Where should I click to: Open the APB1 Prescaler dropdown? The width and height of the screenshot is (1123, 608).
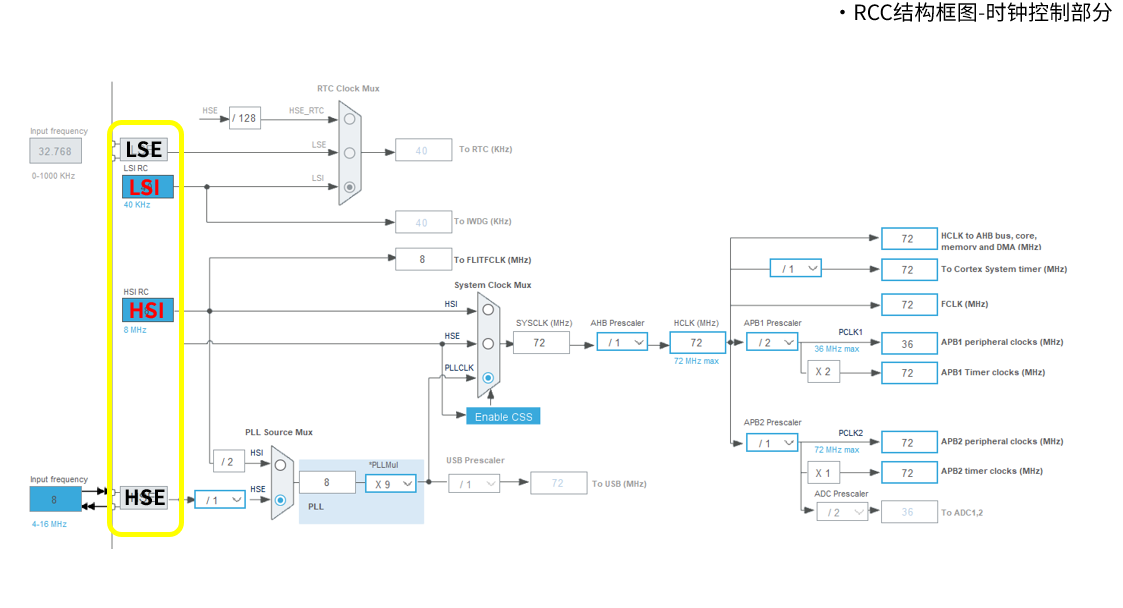click(772, 342)
